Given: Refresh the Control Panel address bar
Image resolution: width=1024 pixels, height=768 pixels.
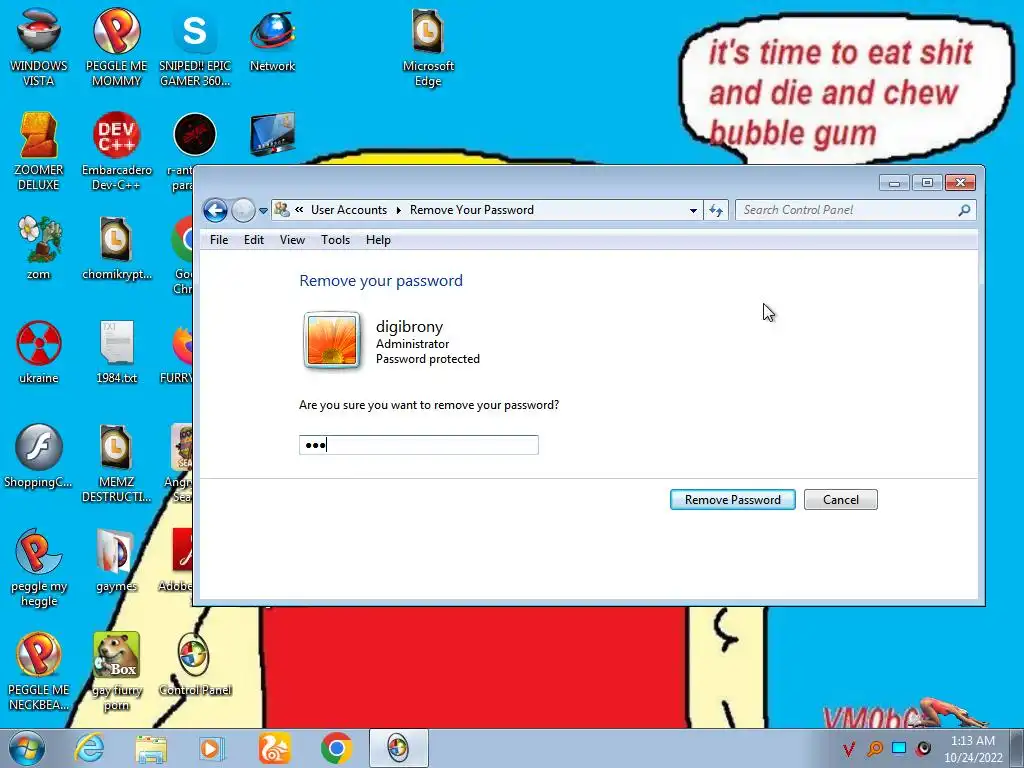Looking at the screenshot, I should [x=716, y=210].
